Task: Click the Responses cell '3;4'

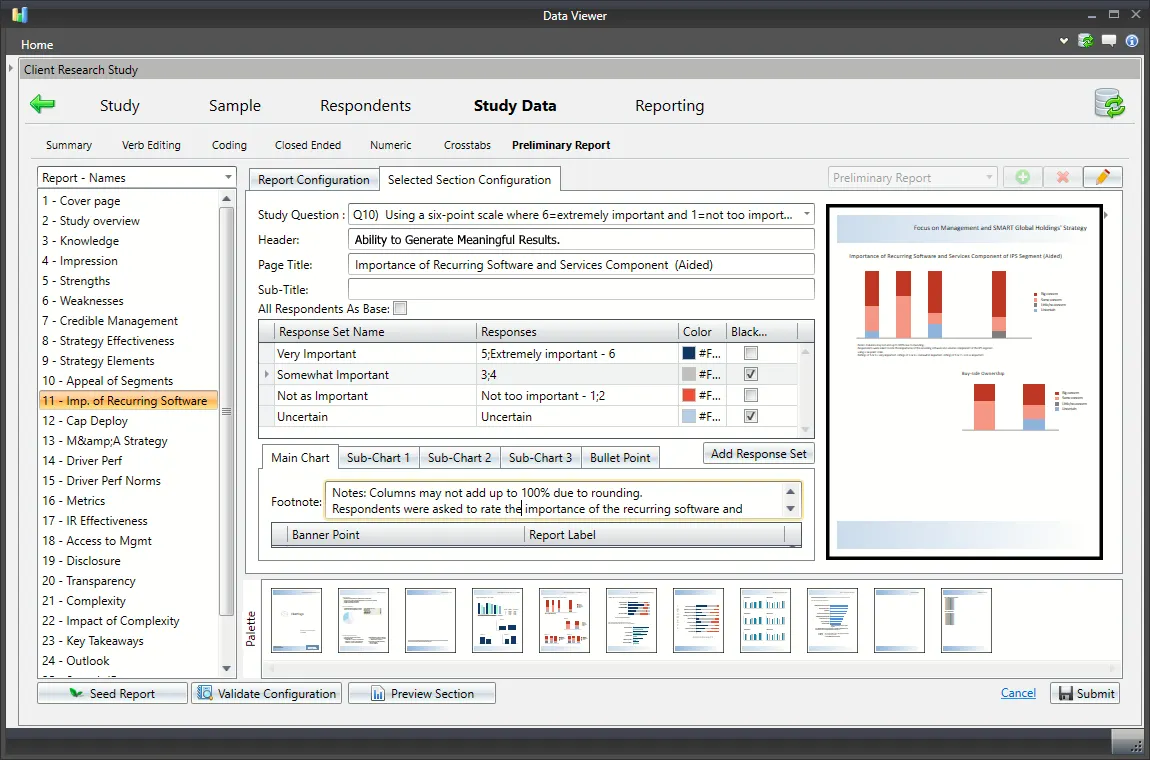Action: click(x=577, y=374)
